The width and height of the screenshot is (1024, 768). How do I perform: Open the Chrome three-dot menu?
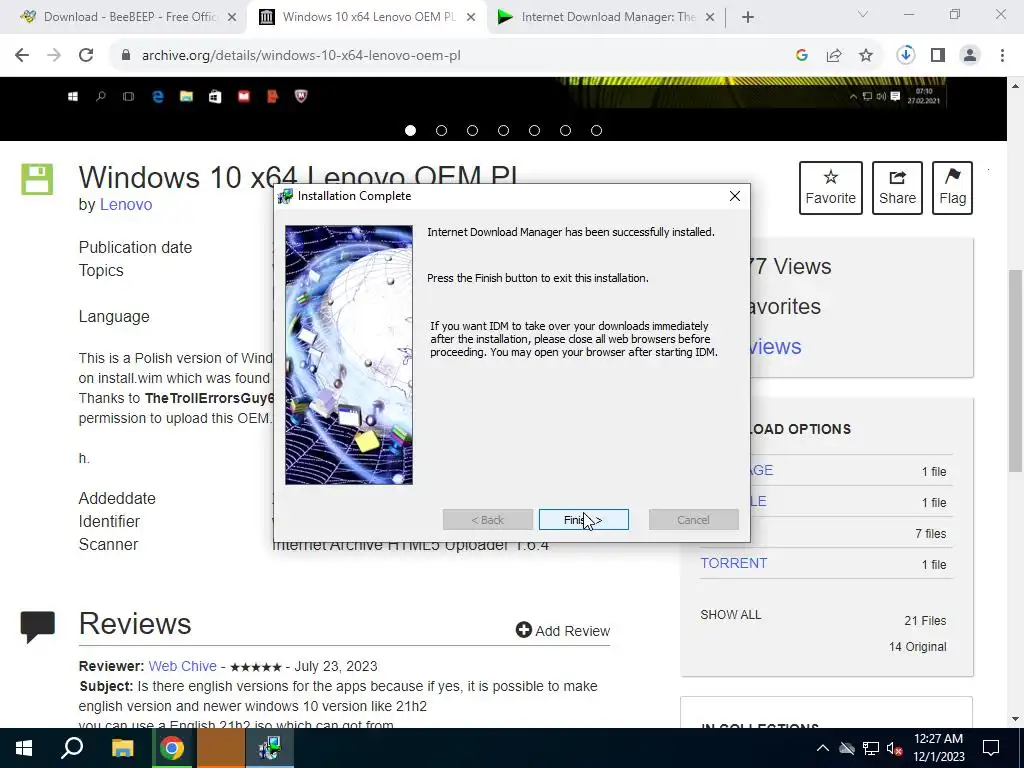[x=1002, y=56]
